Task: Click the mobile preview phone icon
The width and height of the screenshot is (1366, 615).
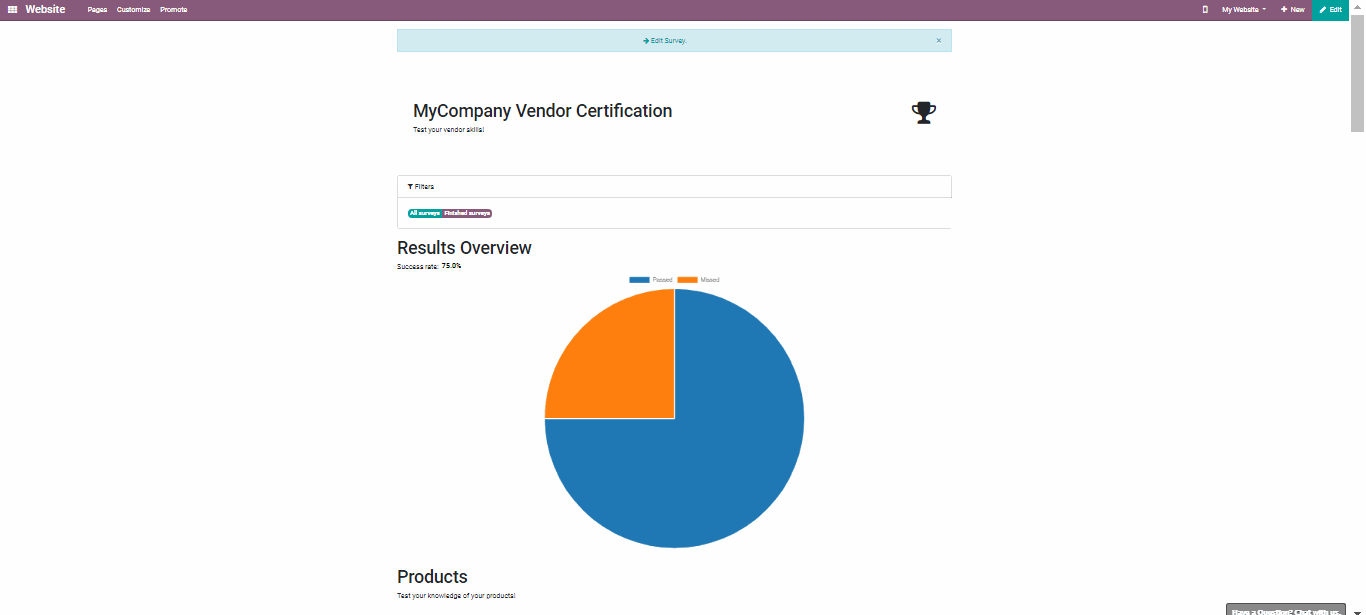Action: pos(1205,9)
